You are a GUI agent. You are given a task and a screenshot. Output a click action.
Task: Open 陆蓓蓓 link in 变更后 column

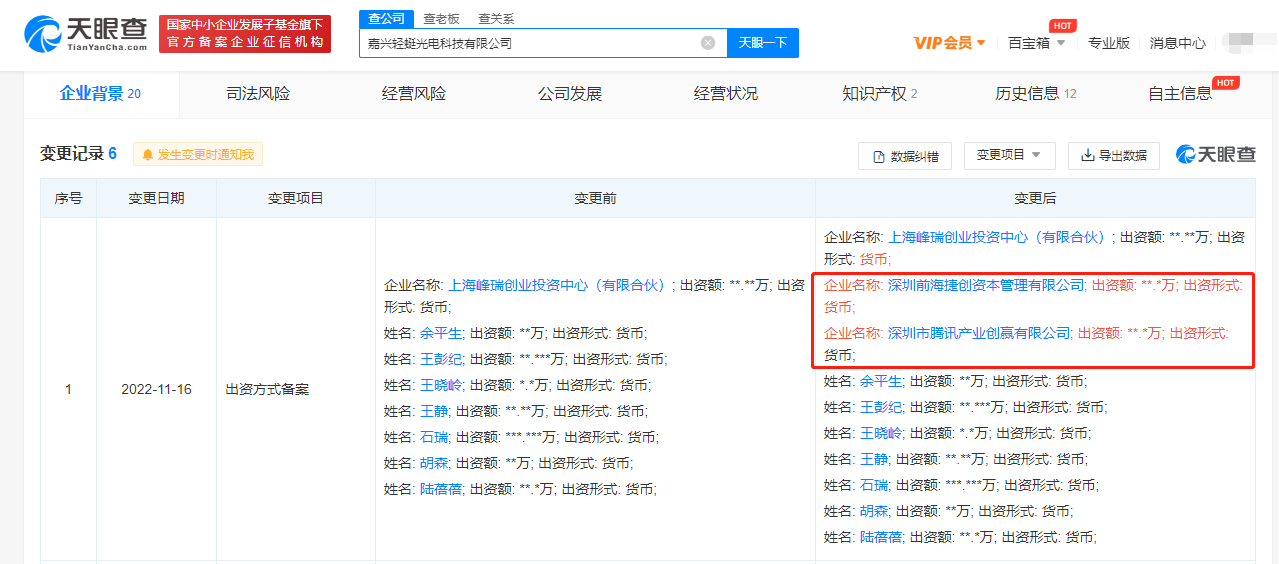pos(881,537)
